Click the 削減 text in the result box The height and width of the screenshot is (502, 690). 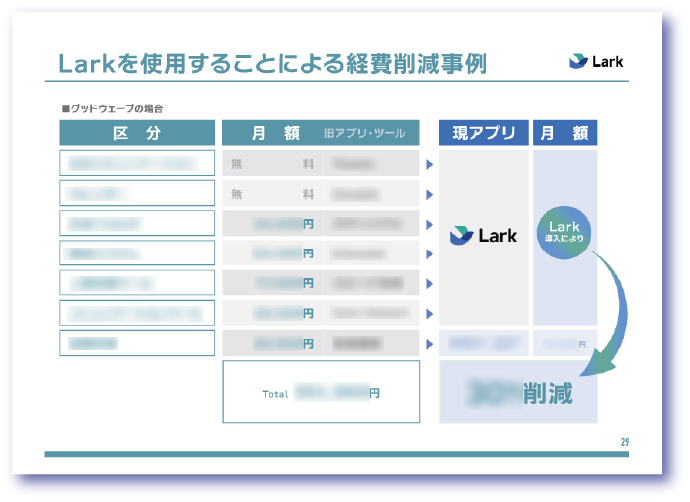pos(548,393)
